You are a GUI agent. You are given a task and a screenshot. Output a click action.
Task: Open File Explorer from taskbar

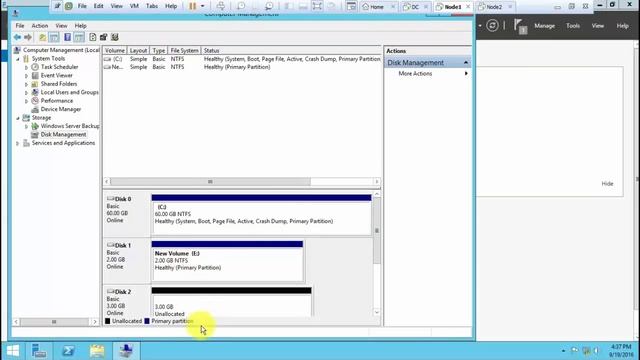[x=97, y=351]
